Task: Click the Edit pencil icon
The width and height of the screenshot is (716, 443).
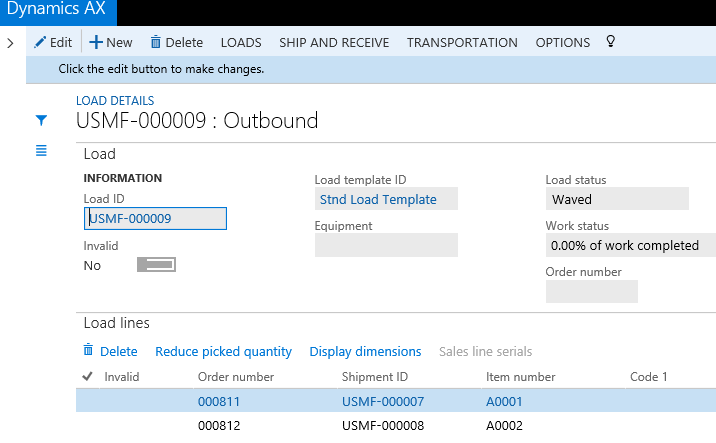Action: pyautogui.click(x=41, y=42)
